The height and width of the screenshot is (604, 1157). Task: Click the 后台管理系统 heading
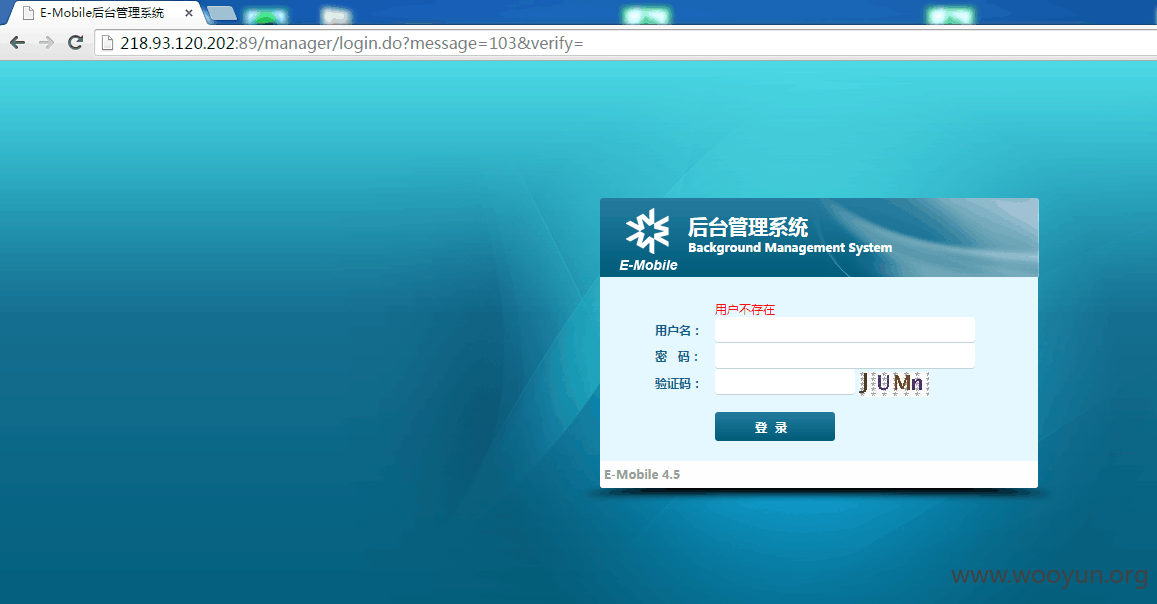[x=748, y=226]
